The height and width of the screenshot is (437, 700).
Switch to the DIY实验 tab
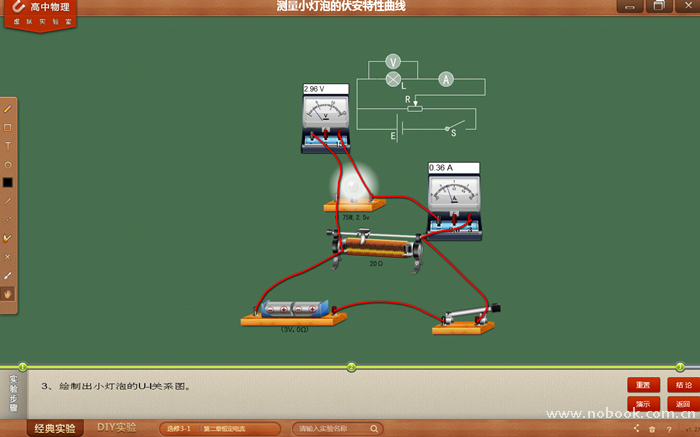click(117, 427)
